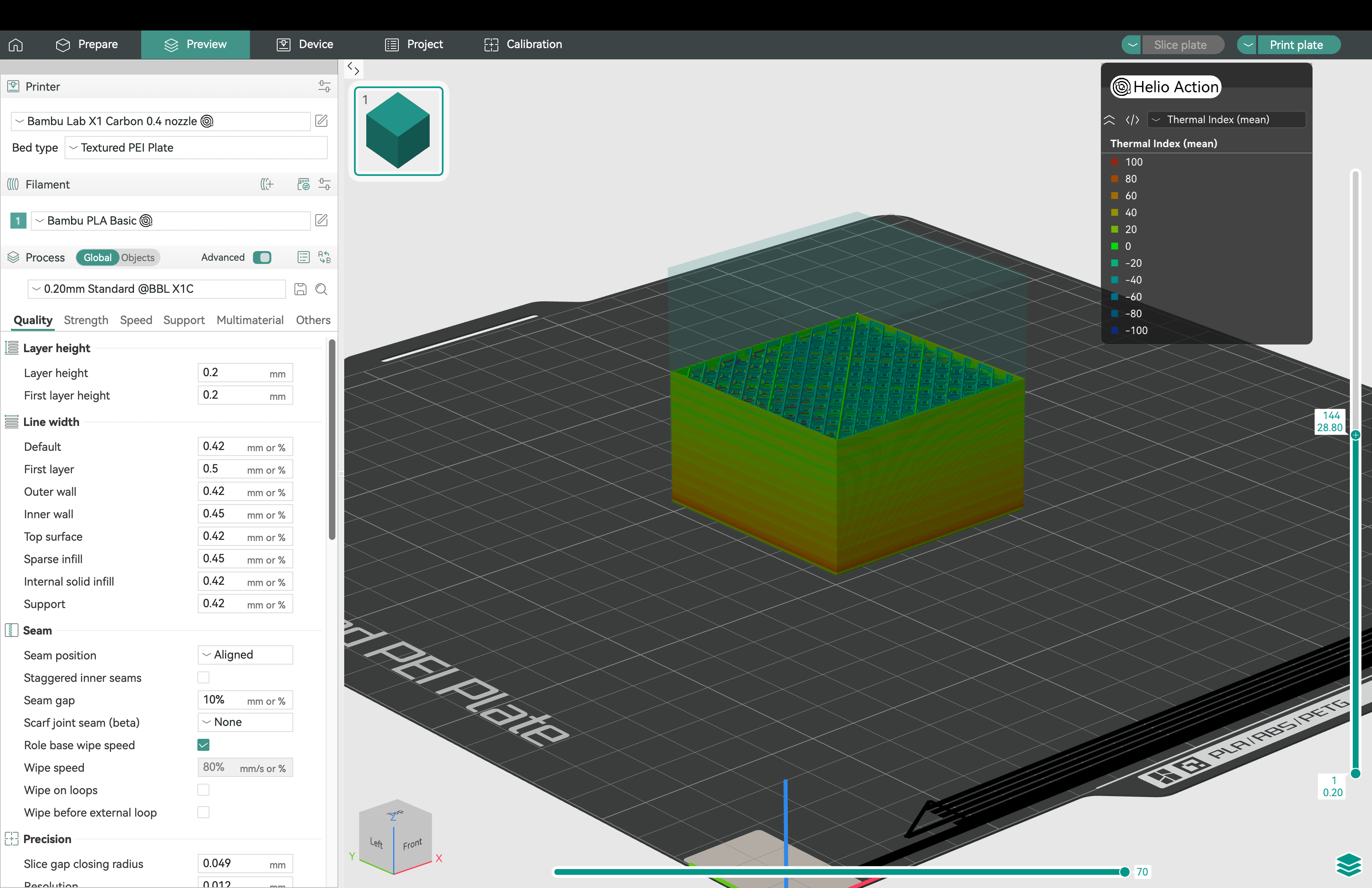
Task: Uncheck Role base wipe speed
Action: pyautogui.click(x=203, y=745)
